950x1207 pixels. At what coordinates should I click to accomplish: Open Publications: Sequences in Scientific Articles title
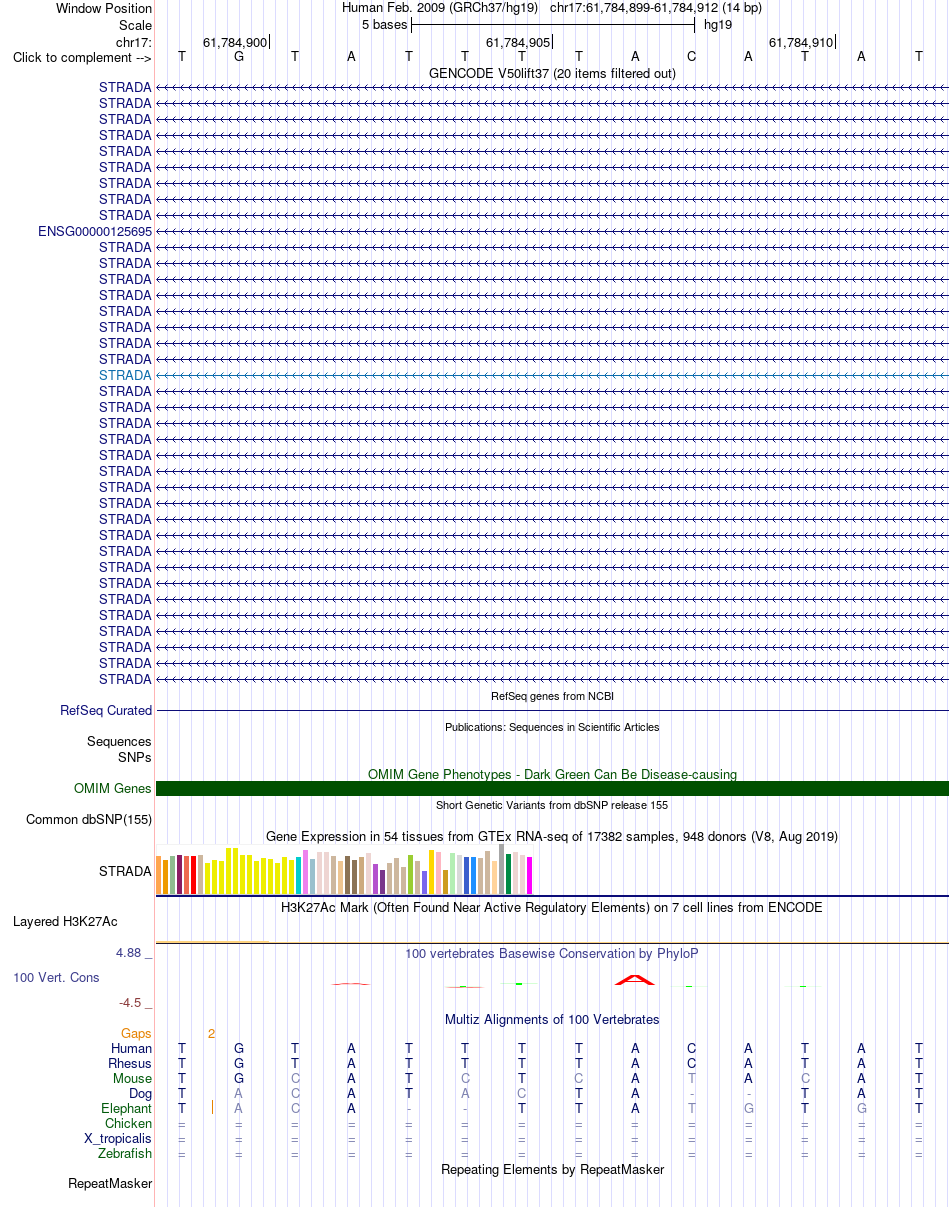pos(552,727)
